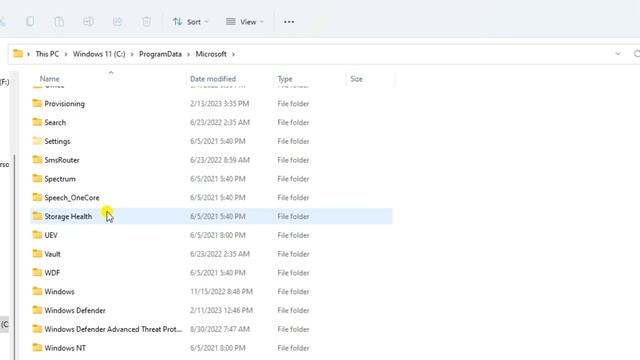Screen dimensions: 640x360
Task: Click the Paste icon in toolbar
Action: coord(59,22)
